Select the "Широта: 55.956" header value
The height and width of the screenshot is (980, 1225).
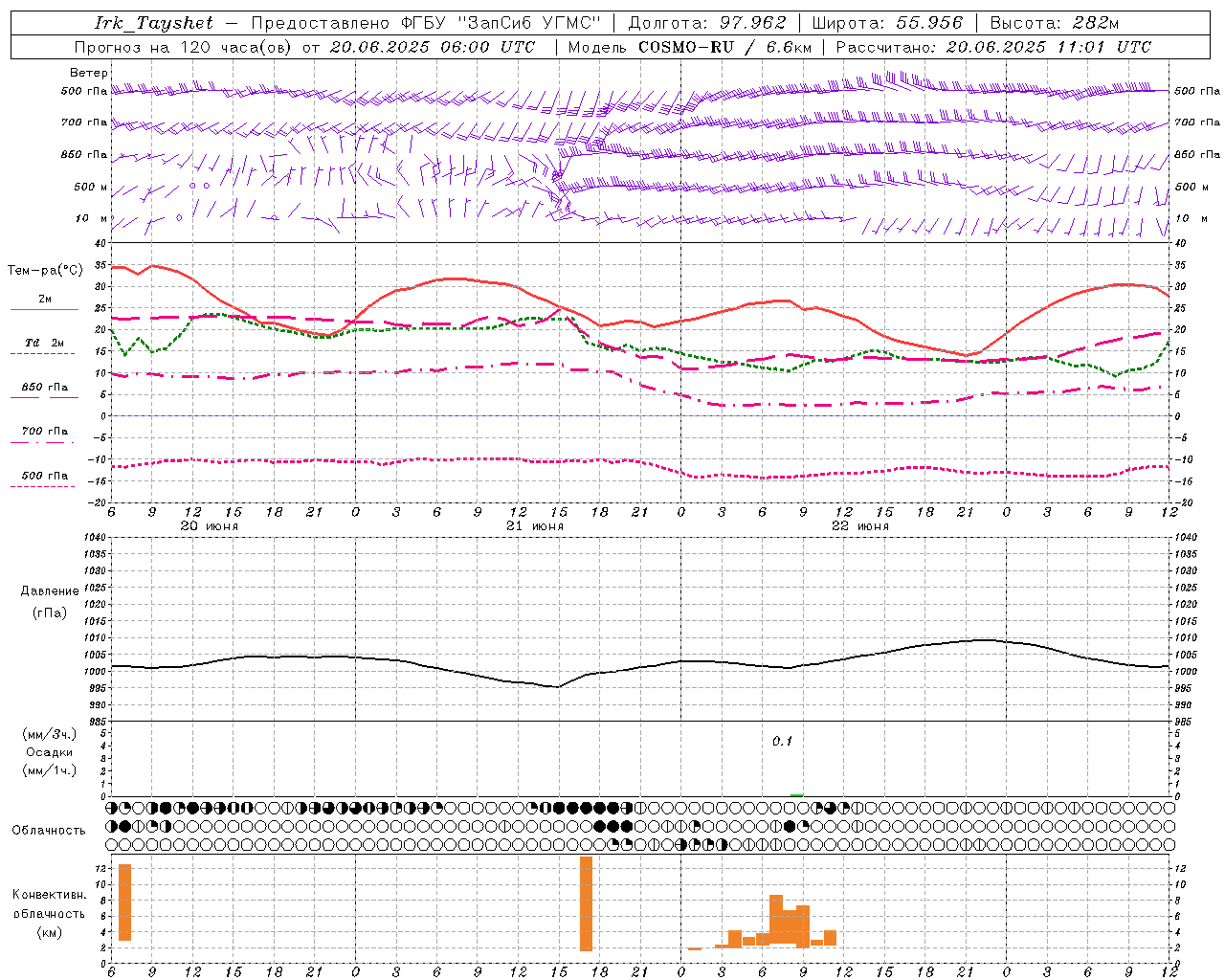click(x=887, y=23)
